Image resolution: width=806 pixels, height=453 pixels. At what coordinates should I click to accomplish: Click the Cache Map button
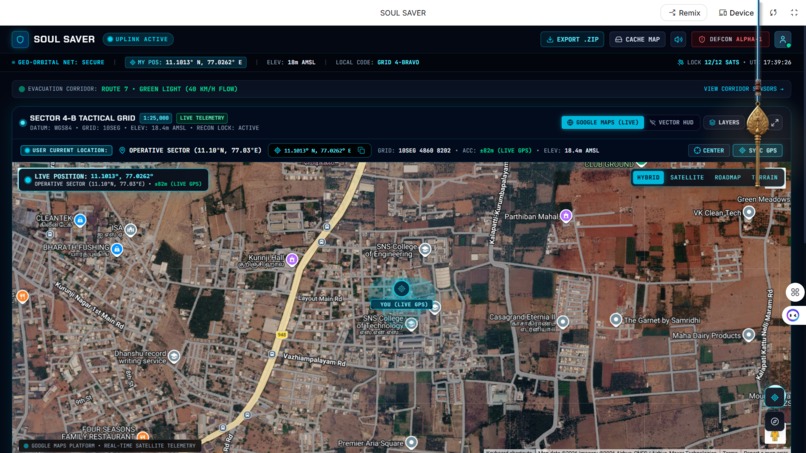click(x=637, y=40)
